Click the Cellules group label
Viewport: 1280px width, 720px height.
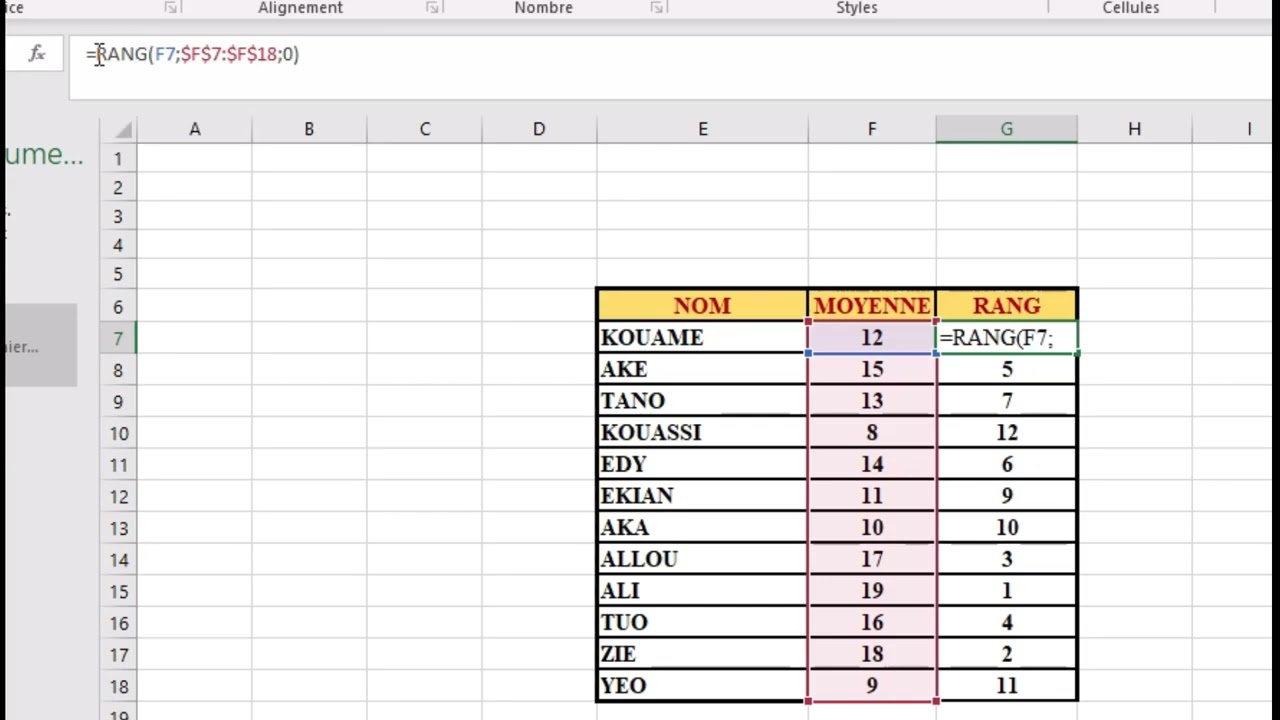pyautogui.click(x=1131, y=8)
